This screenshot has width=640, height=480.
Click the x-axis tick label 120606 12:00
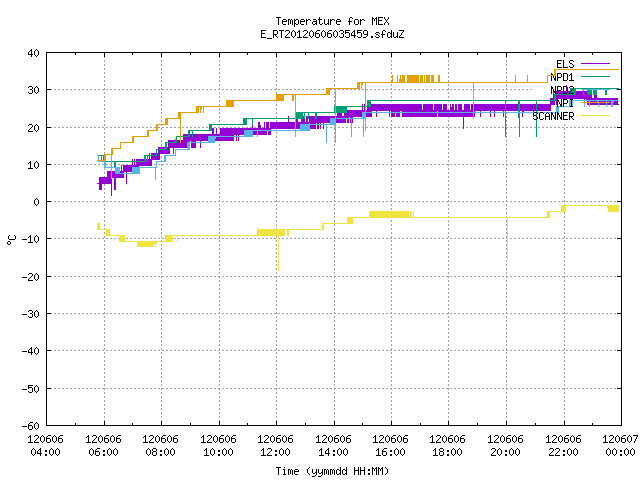[x=276, y=446]
